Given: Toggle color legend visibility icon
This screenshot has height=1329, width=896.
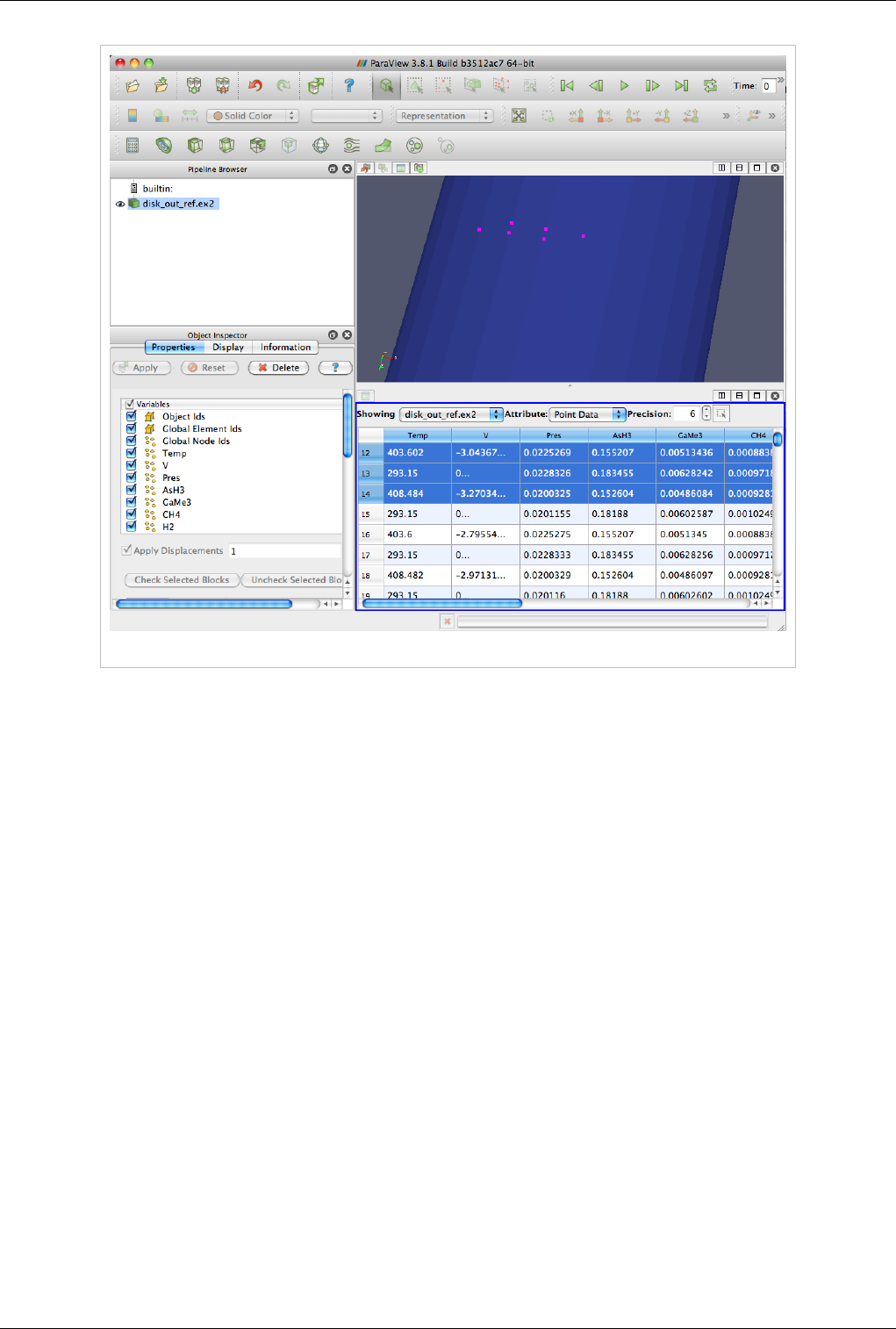Looking at the screenshot, I should pos(133,116).
